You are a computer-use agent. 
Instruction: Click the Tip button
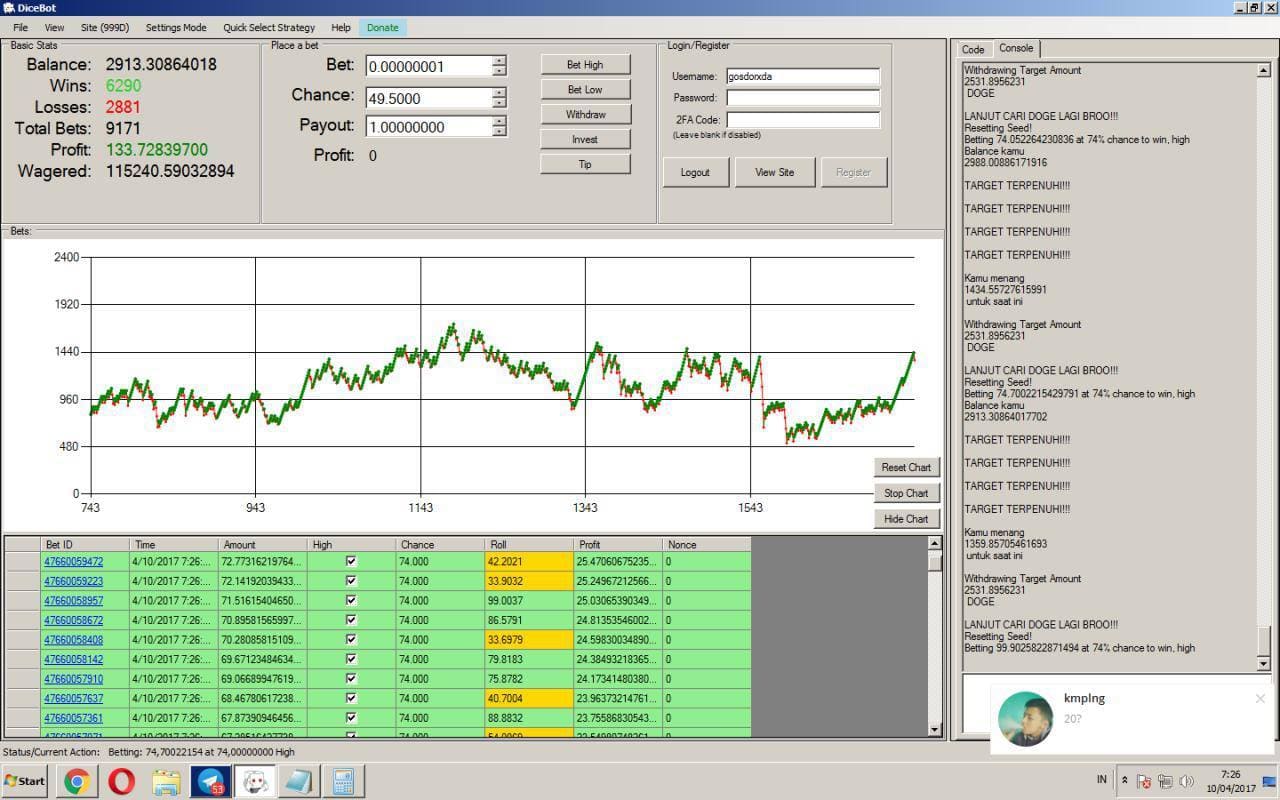[585, 165]
